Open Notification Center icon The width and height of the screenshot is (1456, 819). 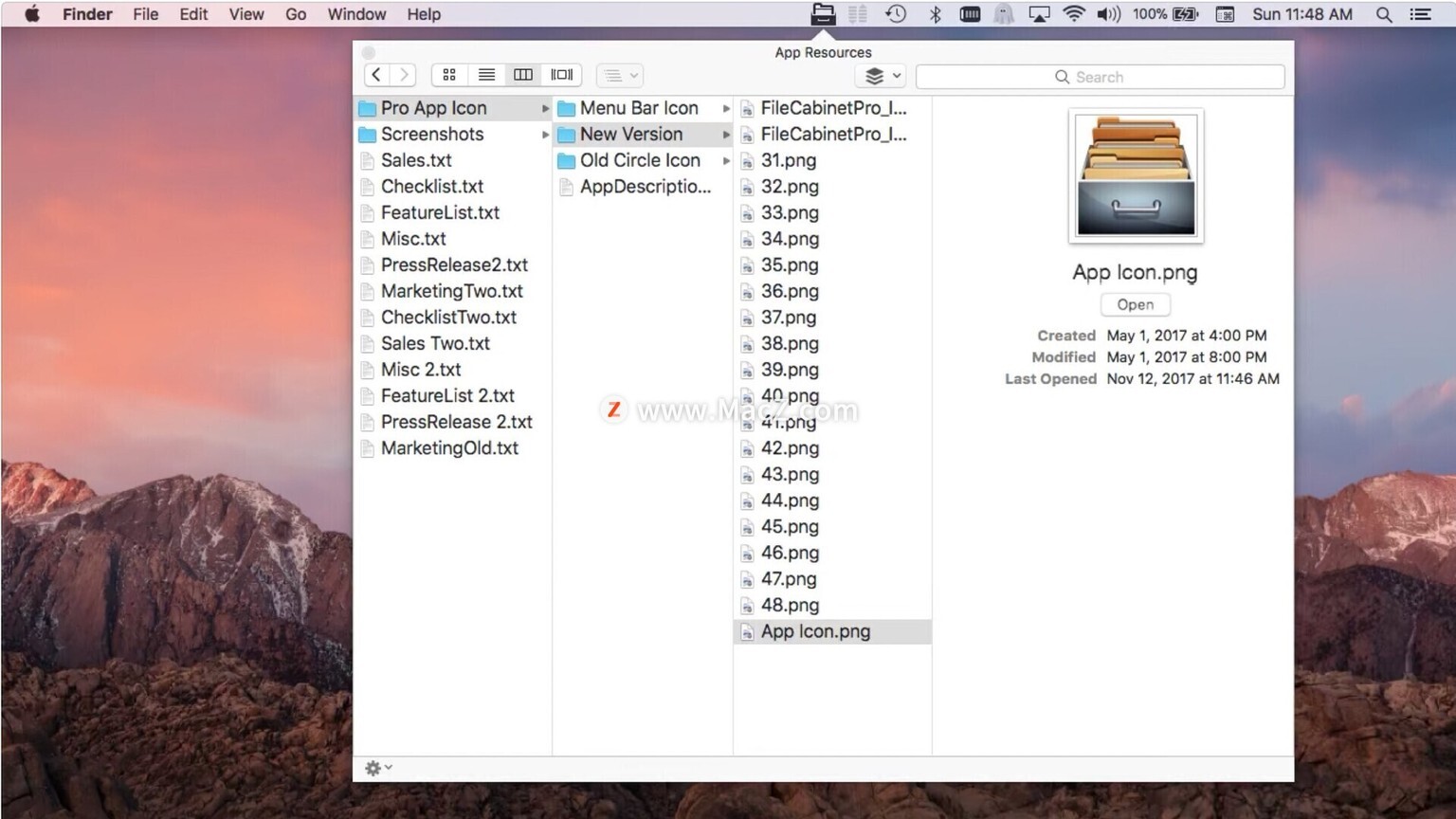[1420, 14]
